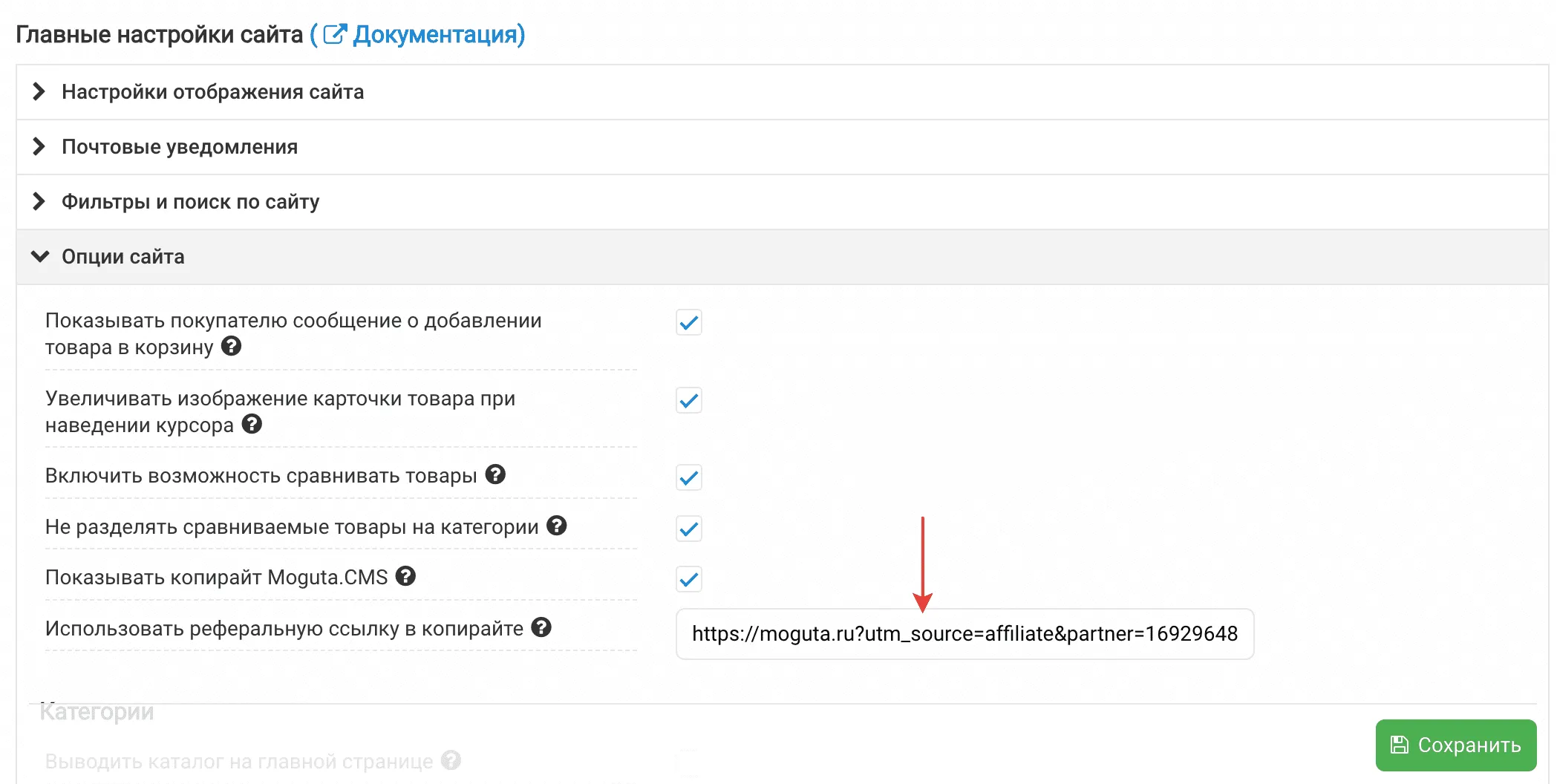Screen dimensions: 1557x784
Task: Click chevron next to Настройки отображения сайта
Action: (39, 92)
